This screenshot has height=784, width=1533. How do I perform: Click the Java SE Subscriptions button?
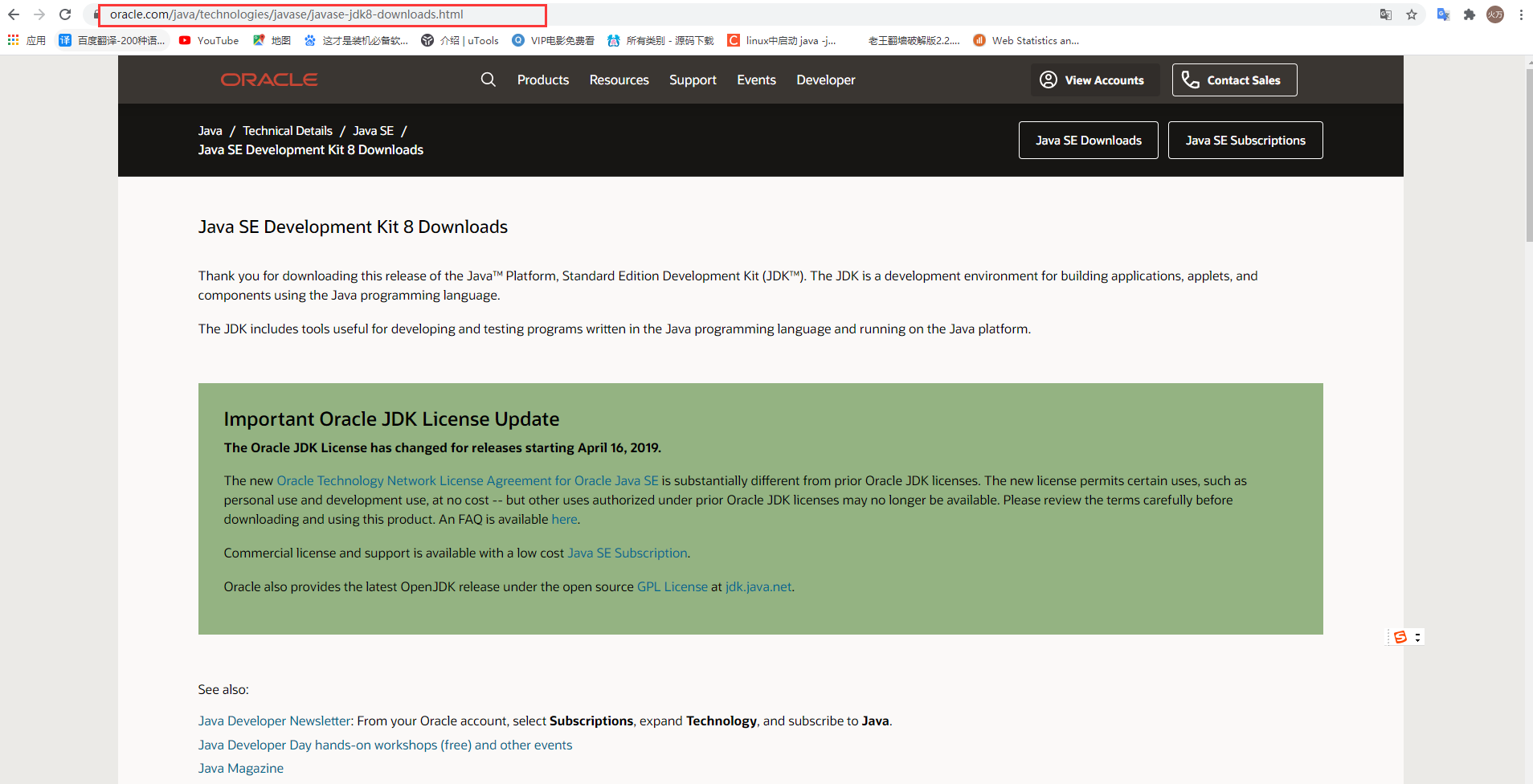[x=1245, y=140]
